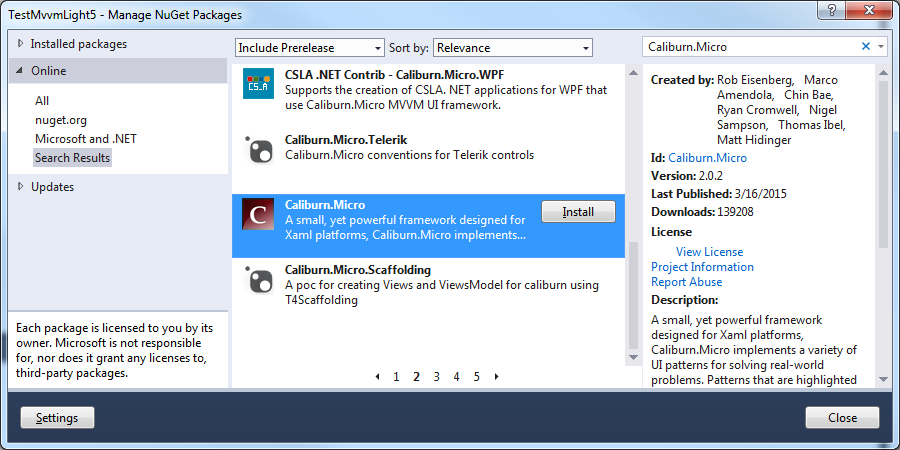This screenshot has height=450, width=900.
Task: Click the Caliburn.Micro.Telerik package icon
Action: coord(258,149)
